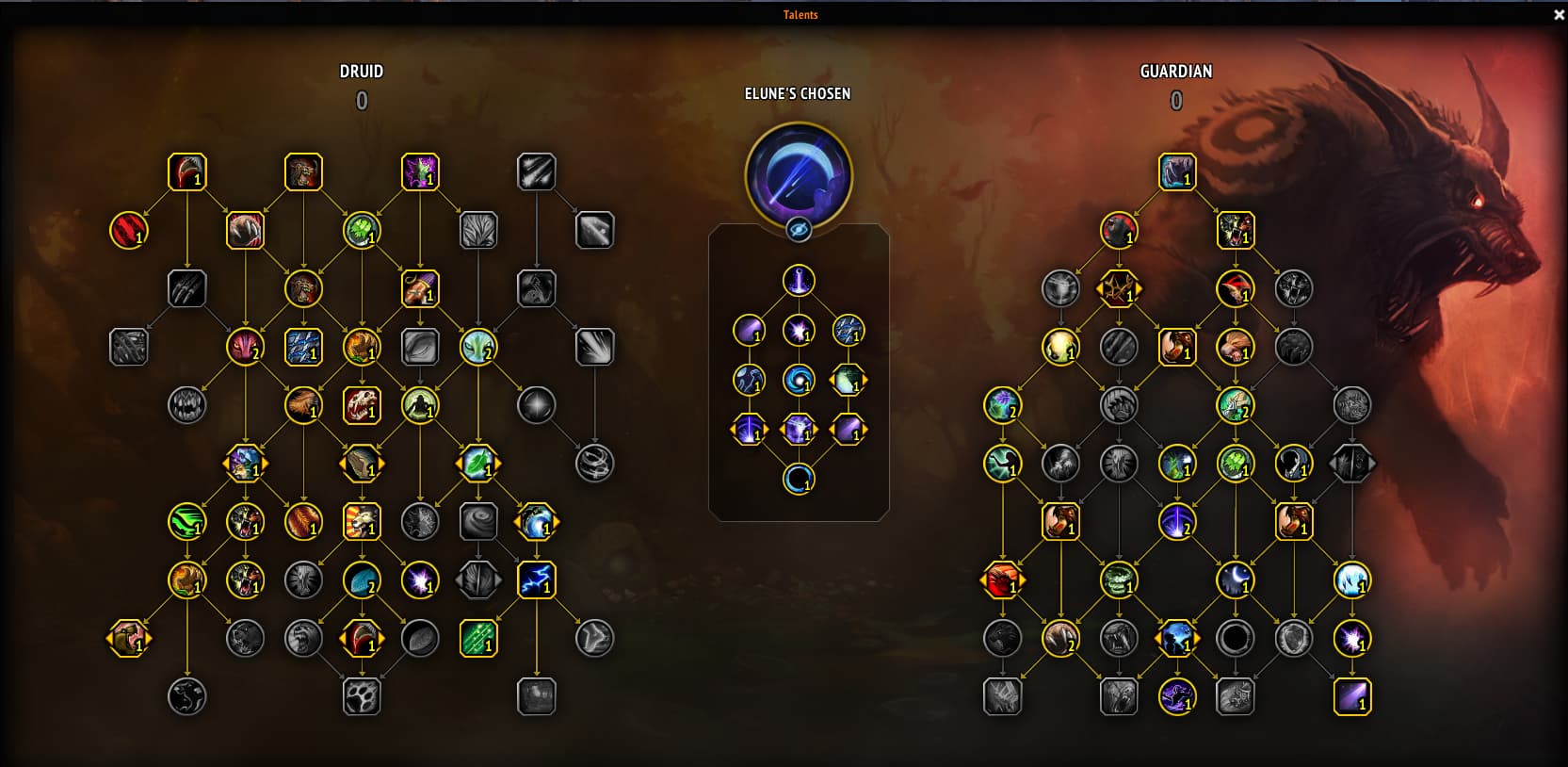Toggle the eye icon below Elune's Chosen emblem
Screen dimensions: 1568x767
tap(799, 228)
